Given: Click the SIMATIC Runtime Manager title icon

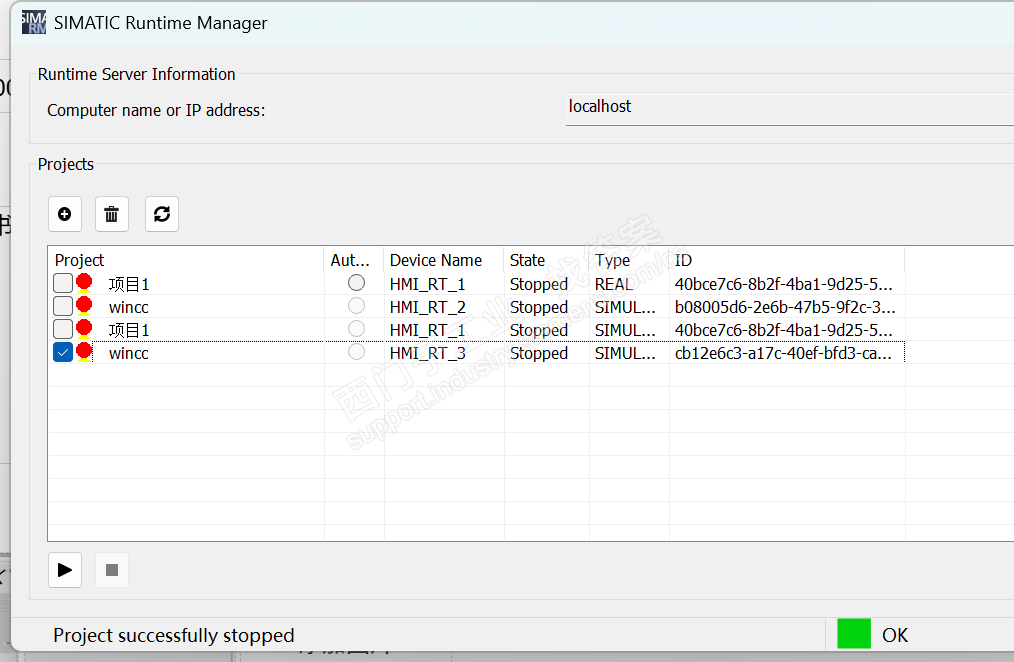Looking at the screenshot, I should (33, 22).
